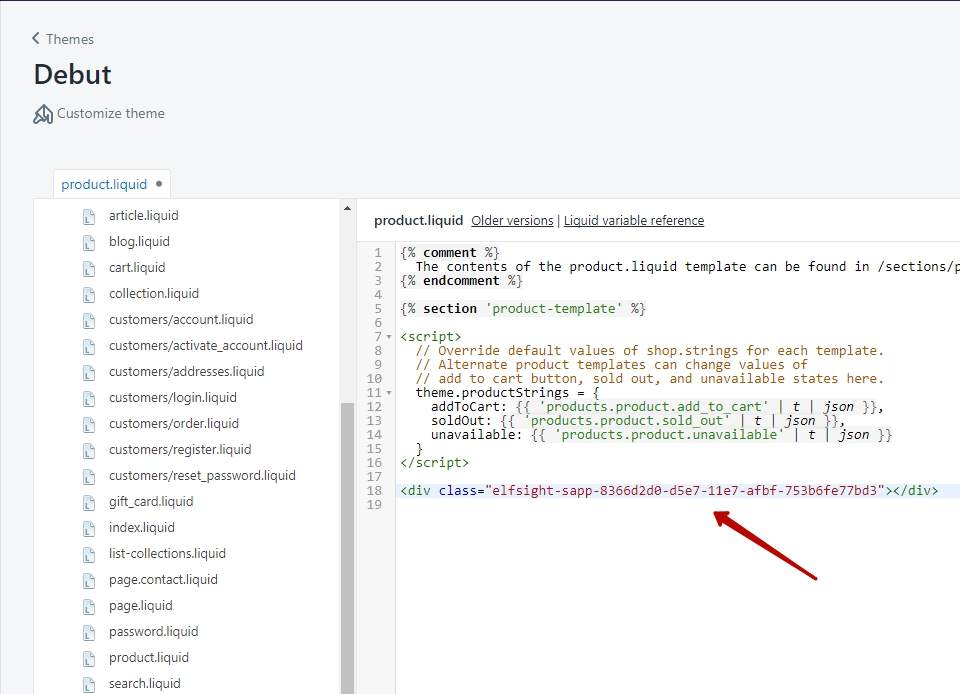Screen dimensions: 960x694
Task: Open page.contact.liquid file
Action: (163, 580)
